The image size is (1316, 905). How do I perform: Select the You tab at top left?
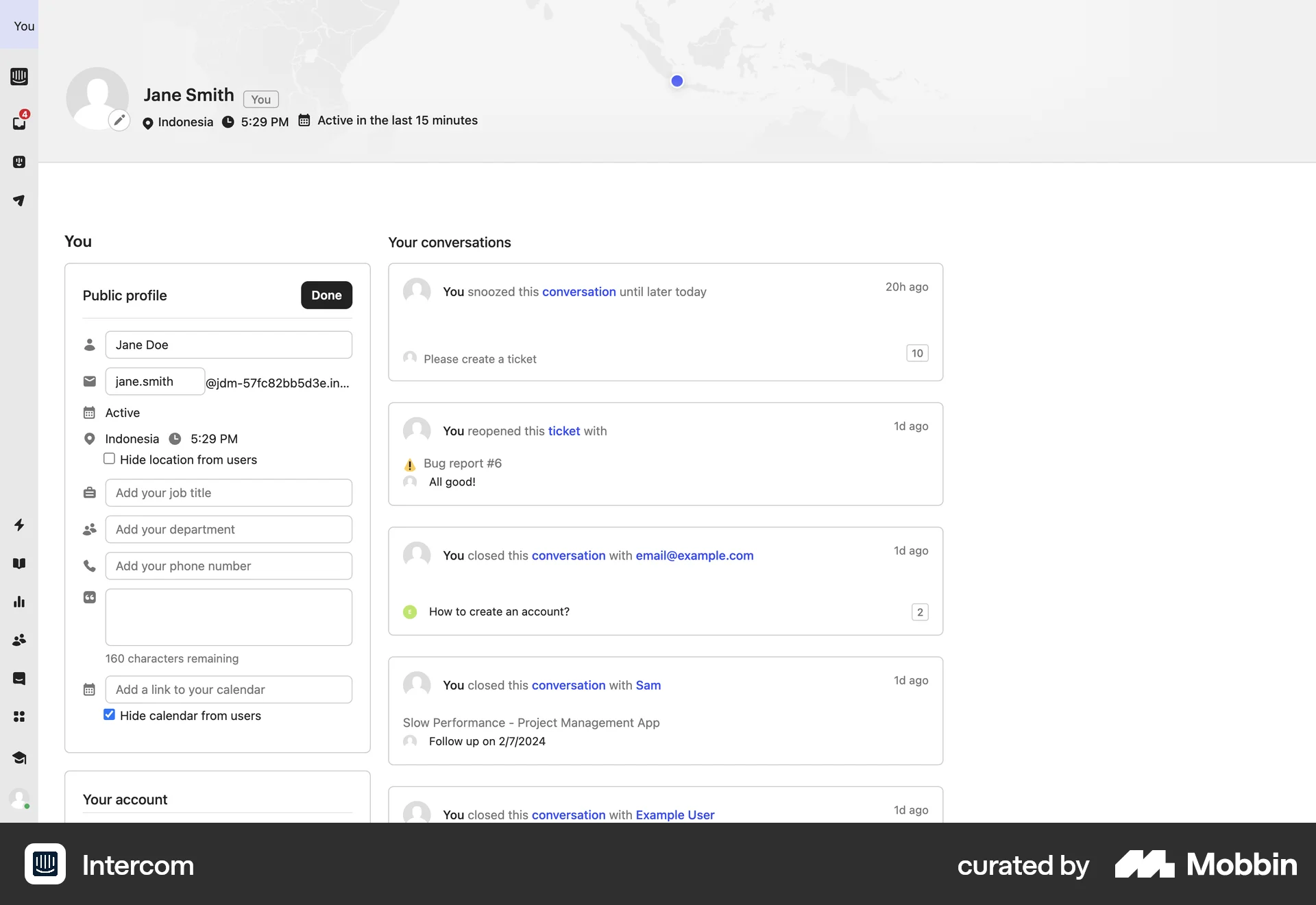tap(23, 26)
